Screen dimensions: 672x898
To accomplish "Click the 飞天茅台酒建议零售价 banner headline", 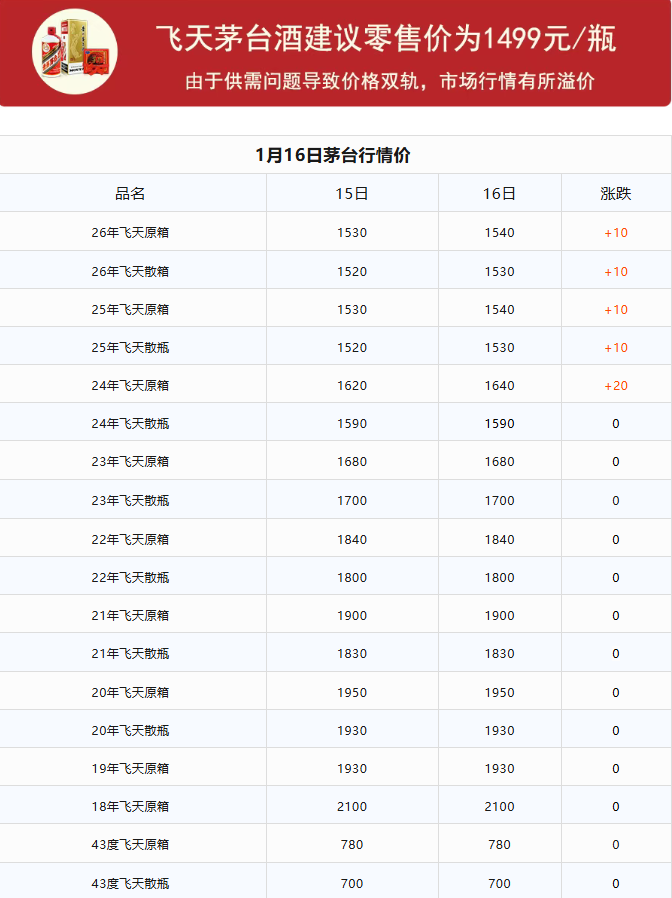I will 385,39.
